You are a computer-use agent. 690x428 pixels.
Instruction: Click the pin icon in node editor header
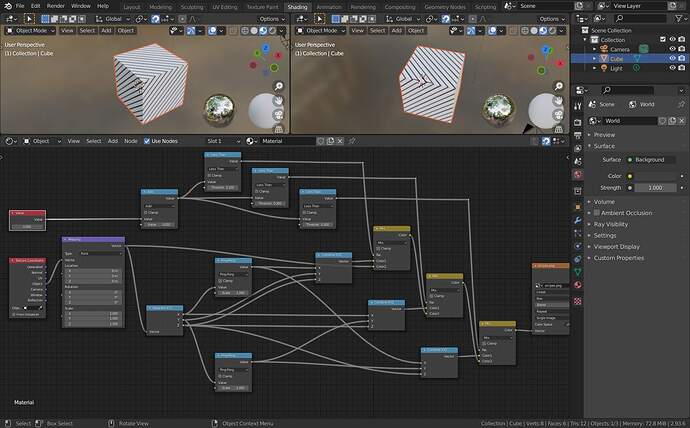[352, 141]
